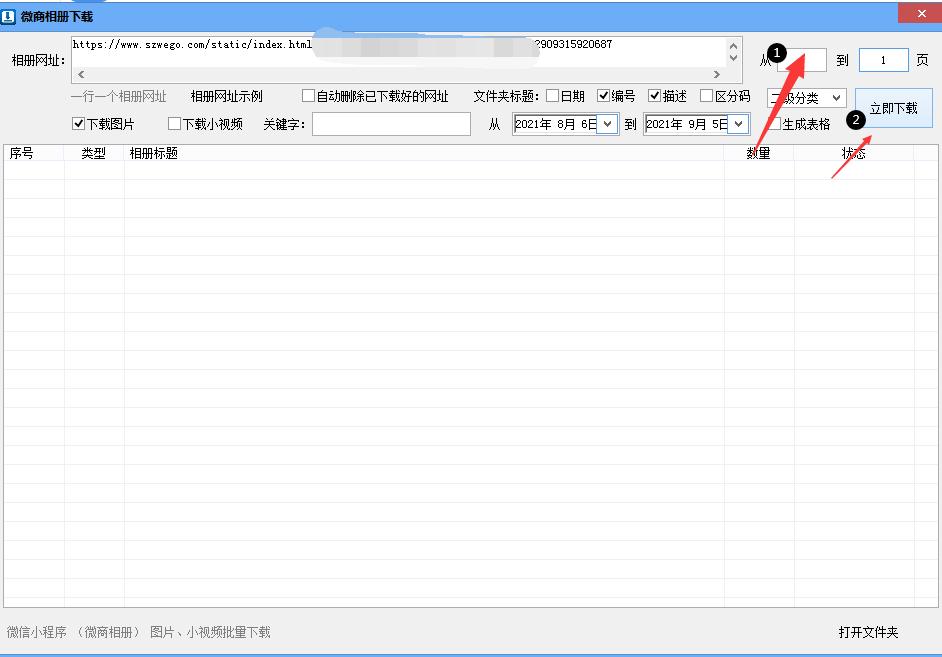Open the start date picker dropdown
This screenshot has width=942, height=657.
pos(606,124)
